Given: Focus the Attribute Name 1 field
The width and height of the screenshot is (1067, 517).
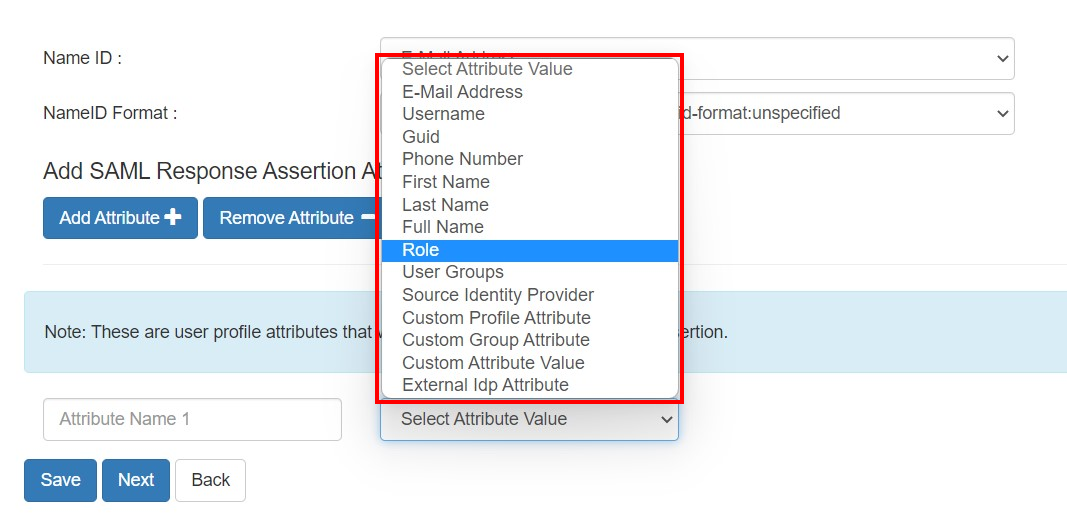Looking at the screenshot, I should pyautogui.click(x=193, y=419).
